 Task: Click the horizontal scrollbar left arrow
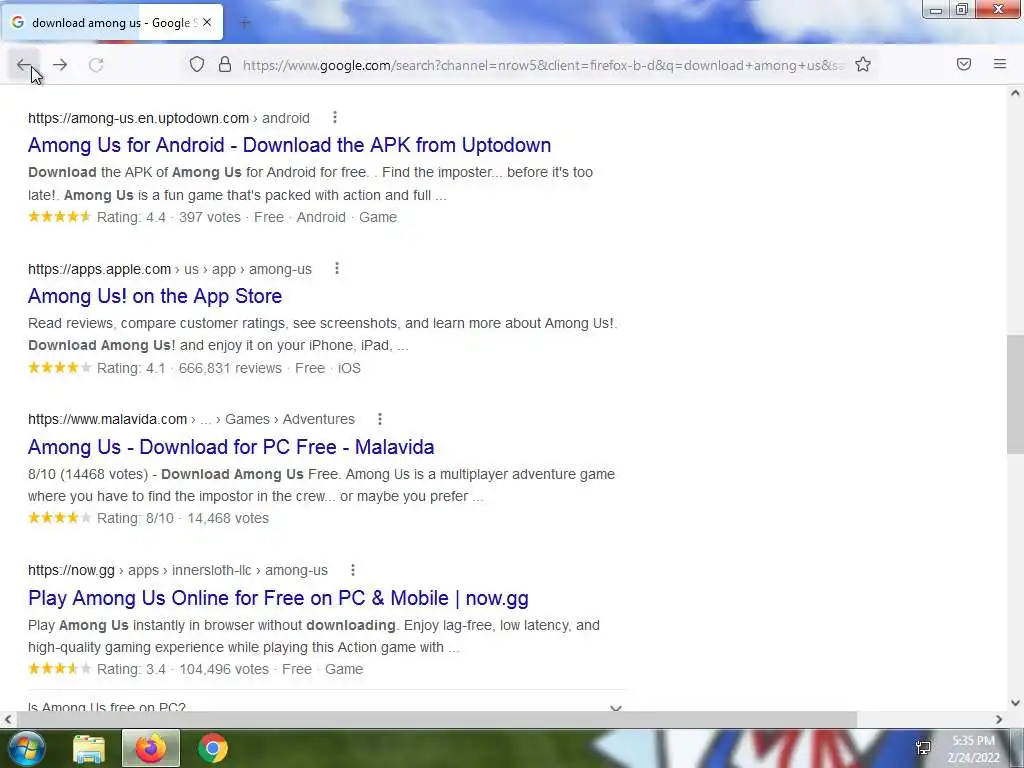(x=8, y=720)
